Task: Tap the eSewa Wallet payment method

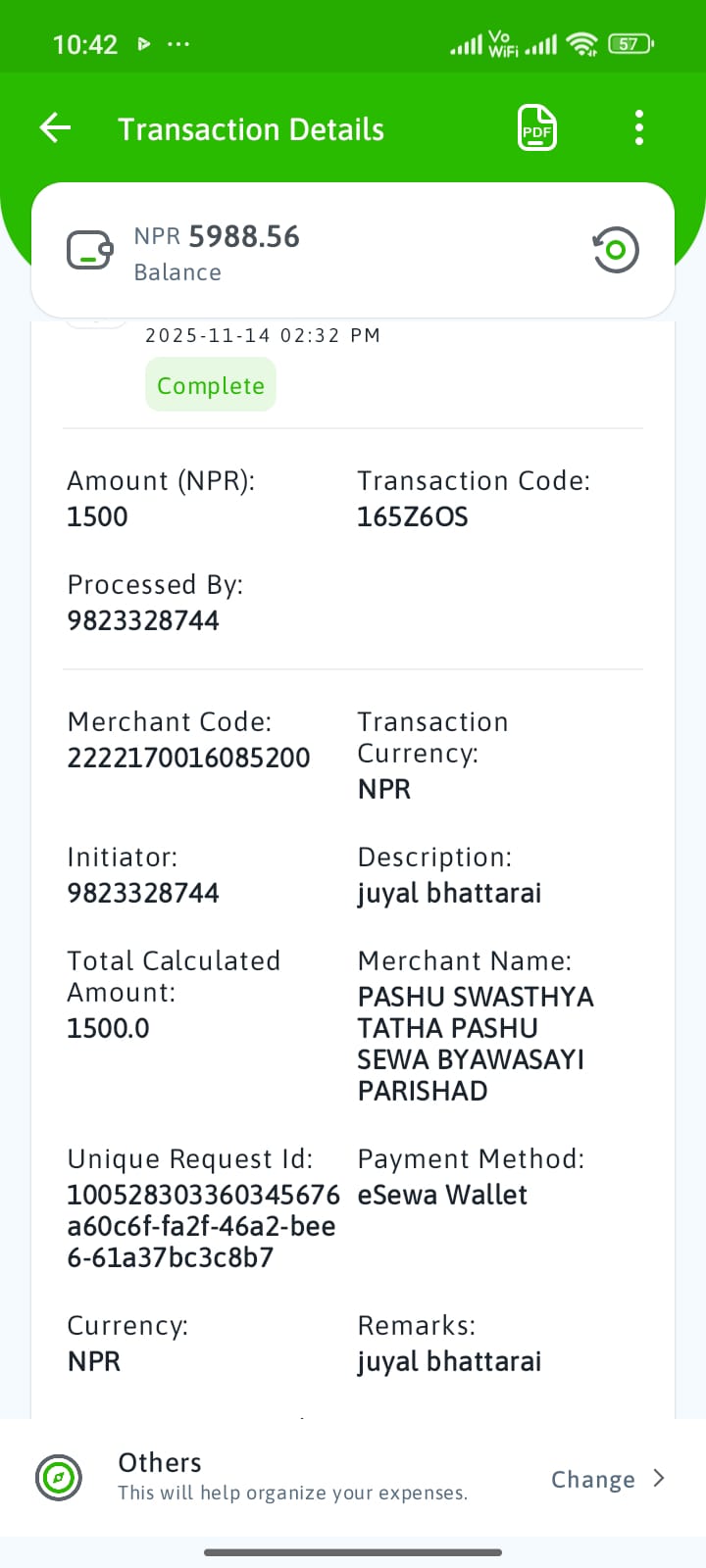Action: [442, 1195]
